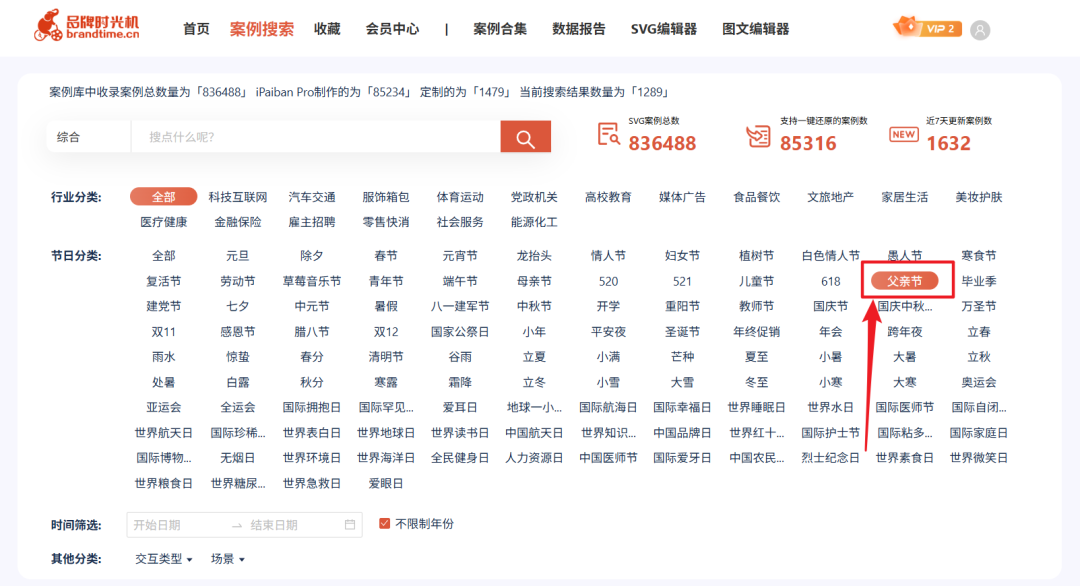The image size is (1080, 586).
Task: Click the 一键还原案例数 megaphone icon
Action: tap(756, 136)
